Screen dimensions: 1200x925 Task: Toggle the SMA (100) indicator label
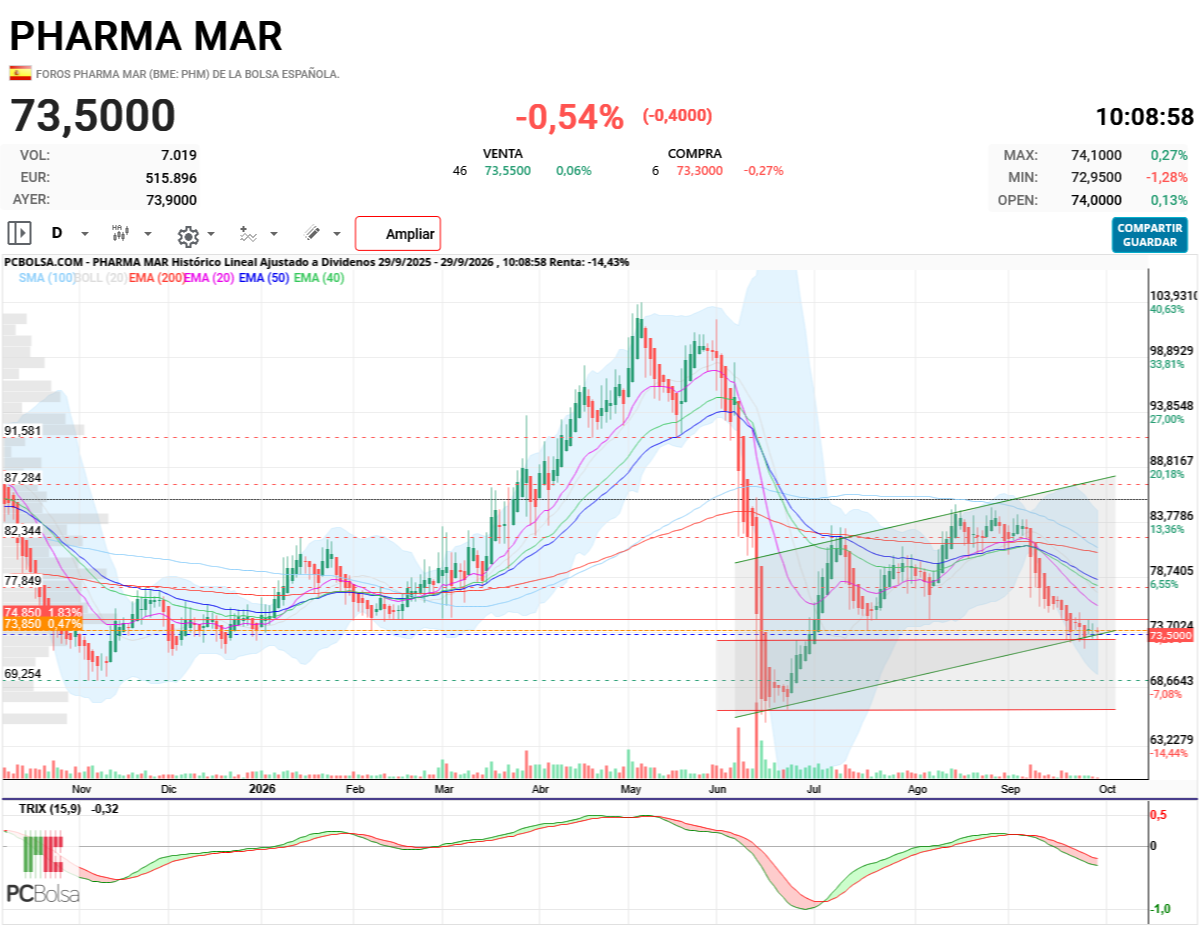click(x=46, y=277)
